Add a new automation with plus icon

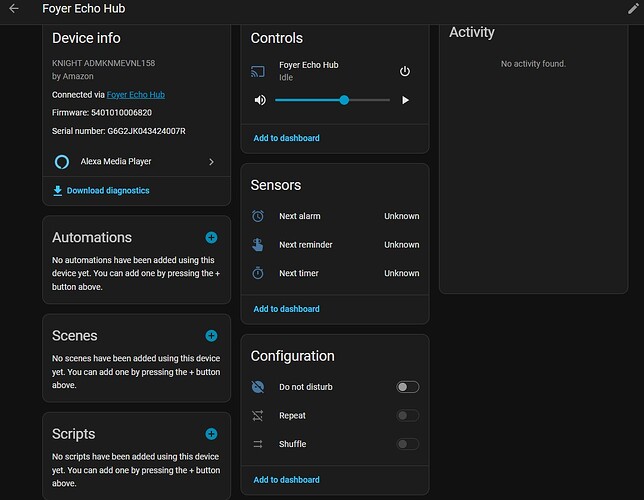[211, 237]
